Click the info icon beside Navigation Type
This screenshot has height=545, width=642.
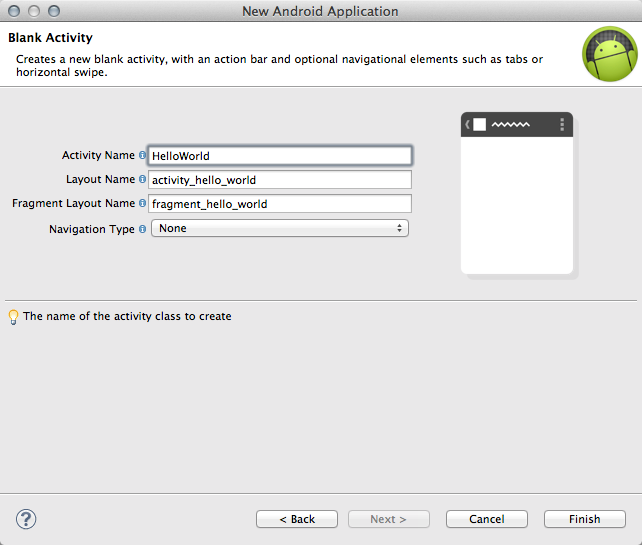[x=142, y=229]
